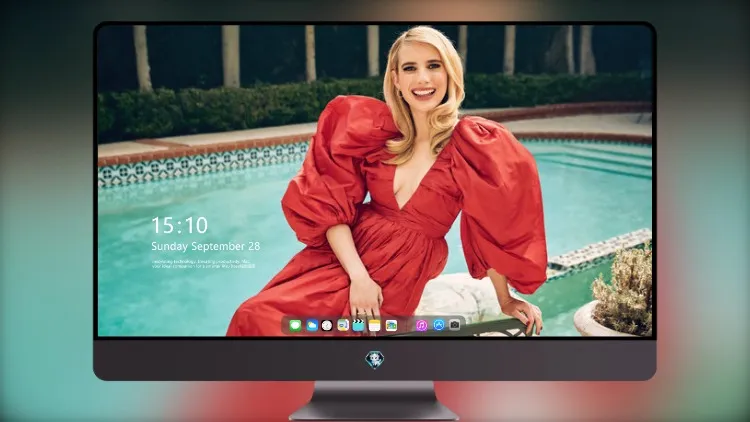Launch the Camera app from the dock
This screenshot has width=750, height=422.
455,325
